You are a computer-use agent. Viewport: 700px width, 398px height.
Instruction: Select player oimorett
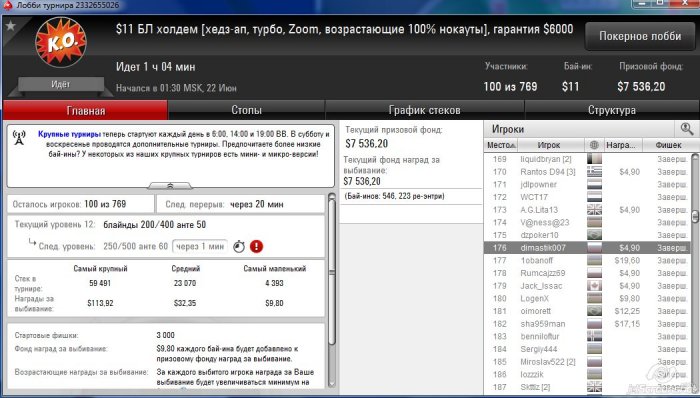(x=536, y=311)
